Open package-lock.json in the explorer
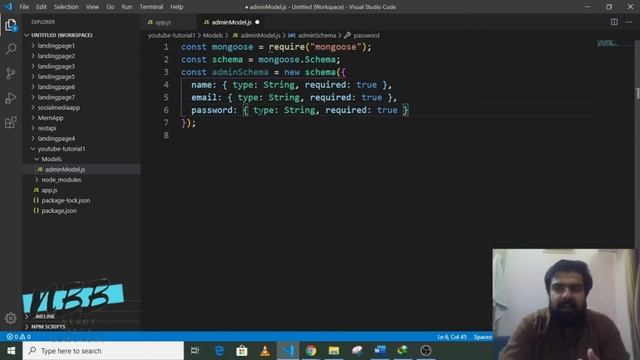Screen dimensions: 640x360 [x=66, y=200]
